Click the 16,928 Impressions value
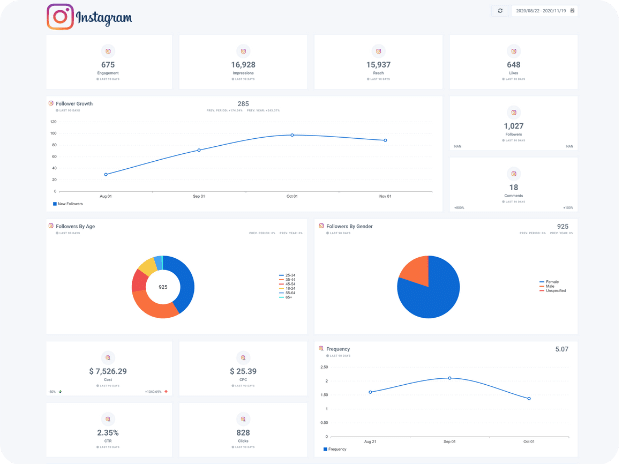 (243, 65)
